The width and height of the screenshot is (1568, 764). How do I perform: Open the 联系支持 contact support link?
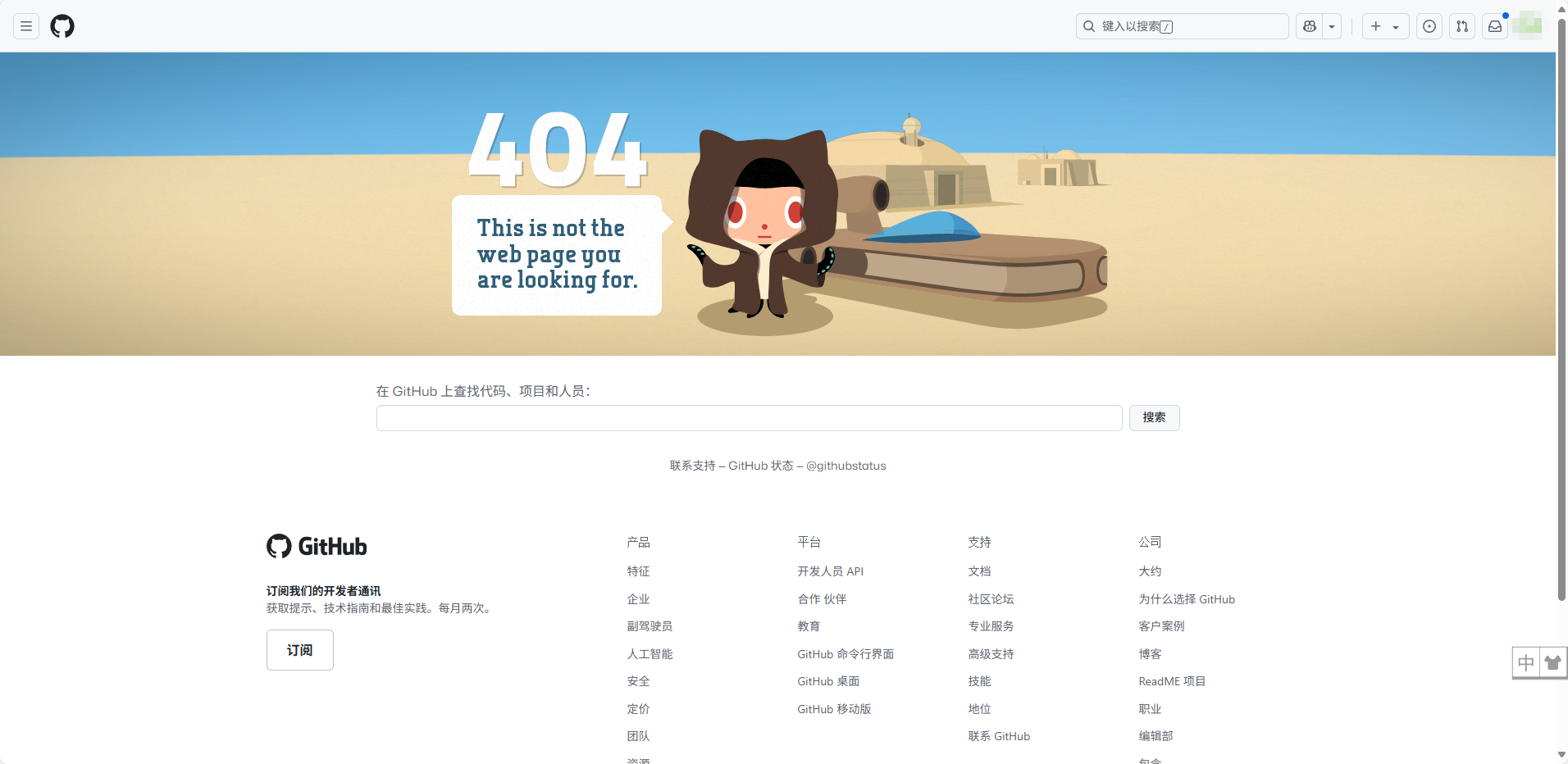click(x=692, y=466)
